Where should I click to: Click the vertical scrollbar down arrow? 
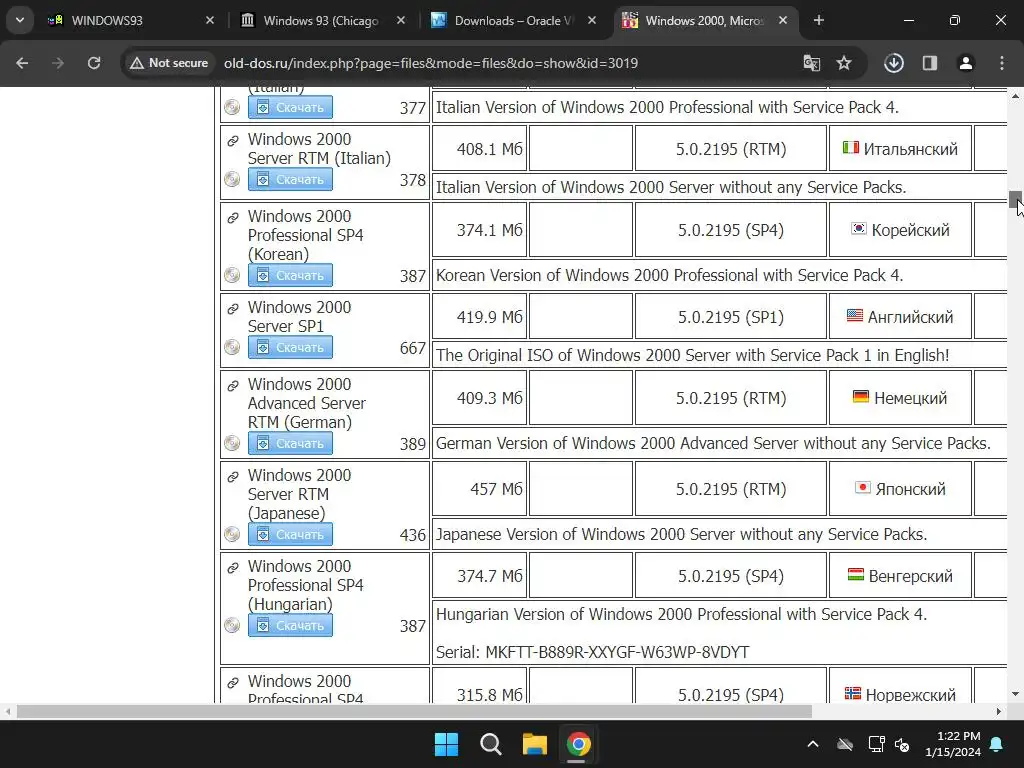point(1015,694)
